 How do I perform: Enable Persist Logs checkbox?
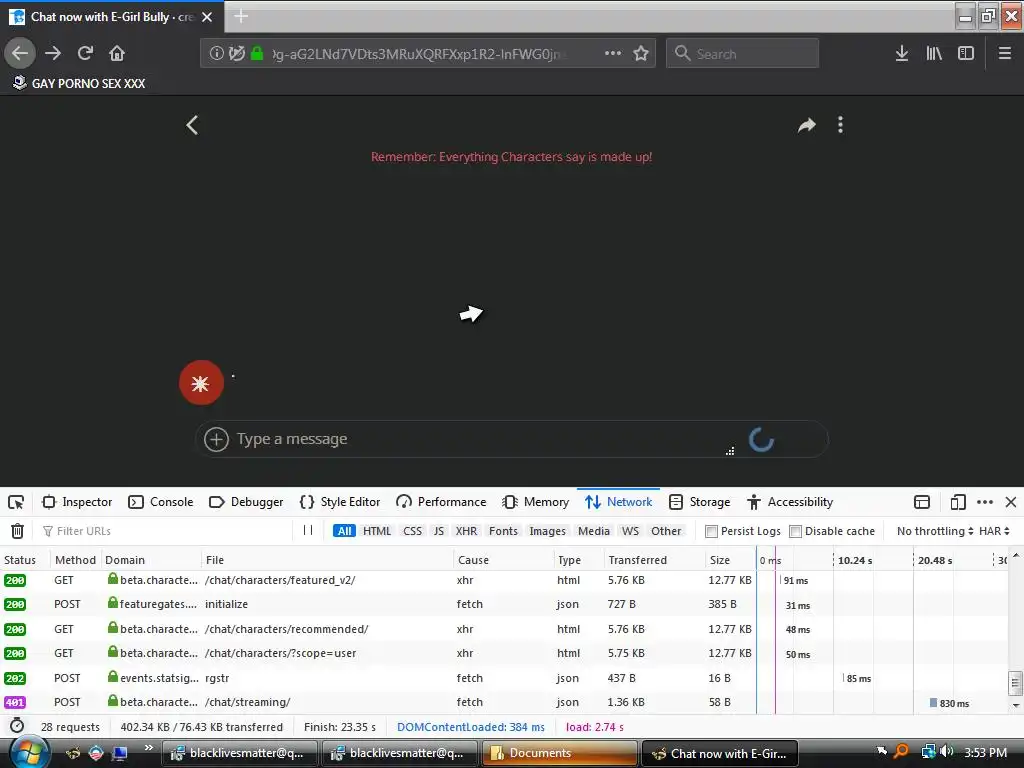pos(711,531)
